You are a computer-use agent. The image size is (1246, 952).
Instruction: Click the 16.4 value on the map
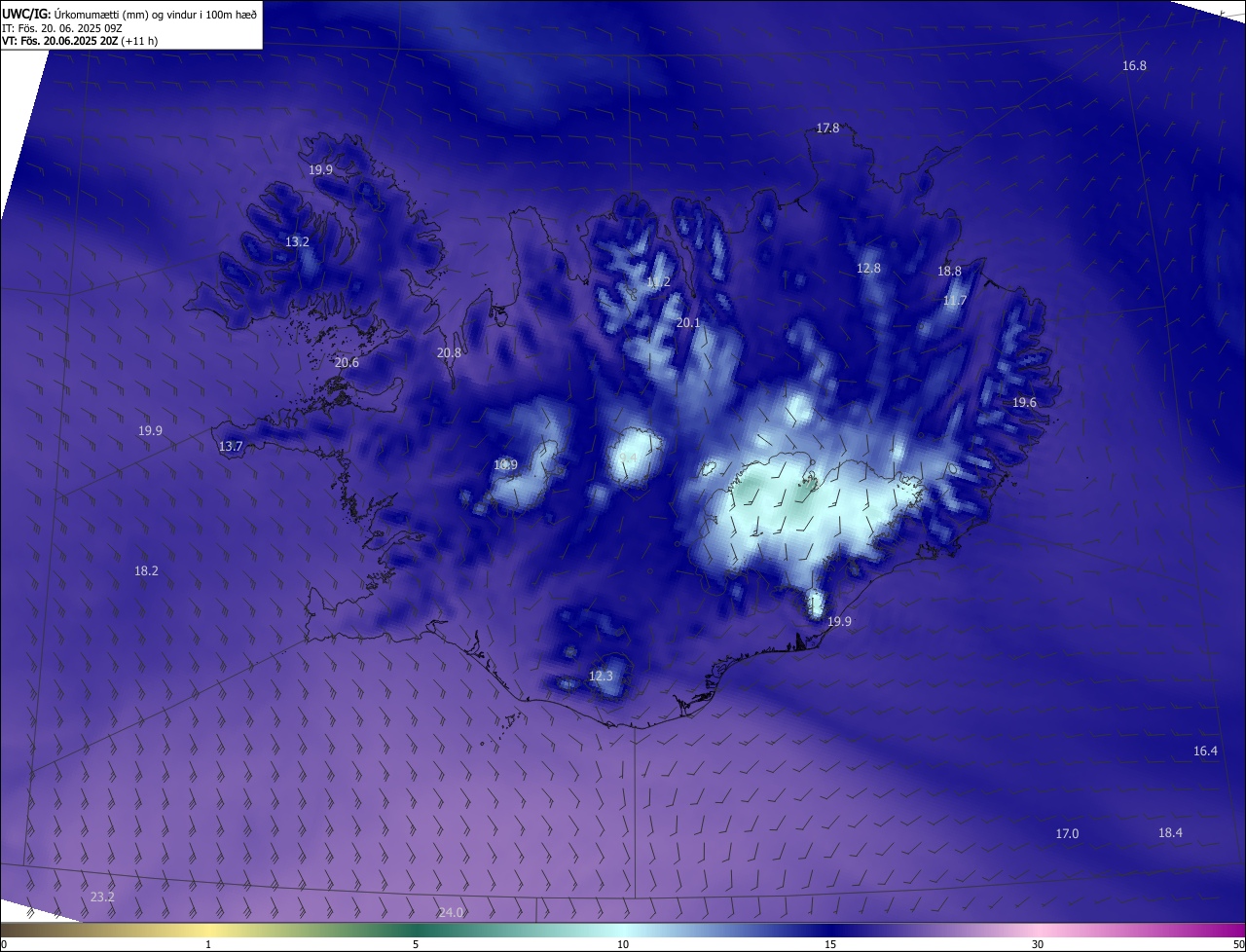(1205, 751)
